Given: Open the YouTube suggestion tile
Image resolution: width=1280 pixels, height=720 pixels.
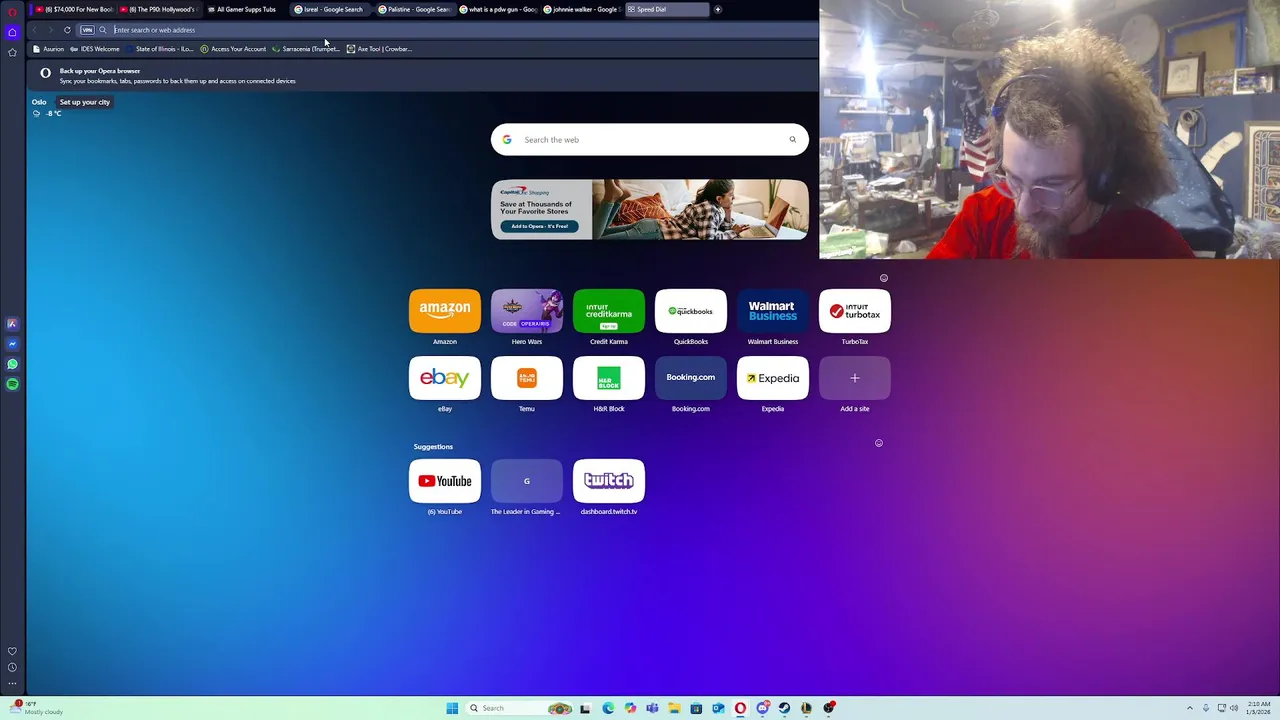Looking at the screenshot, I should [x=445, y=481].
